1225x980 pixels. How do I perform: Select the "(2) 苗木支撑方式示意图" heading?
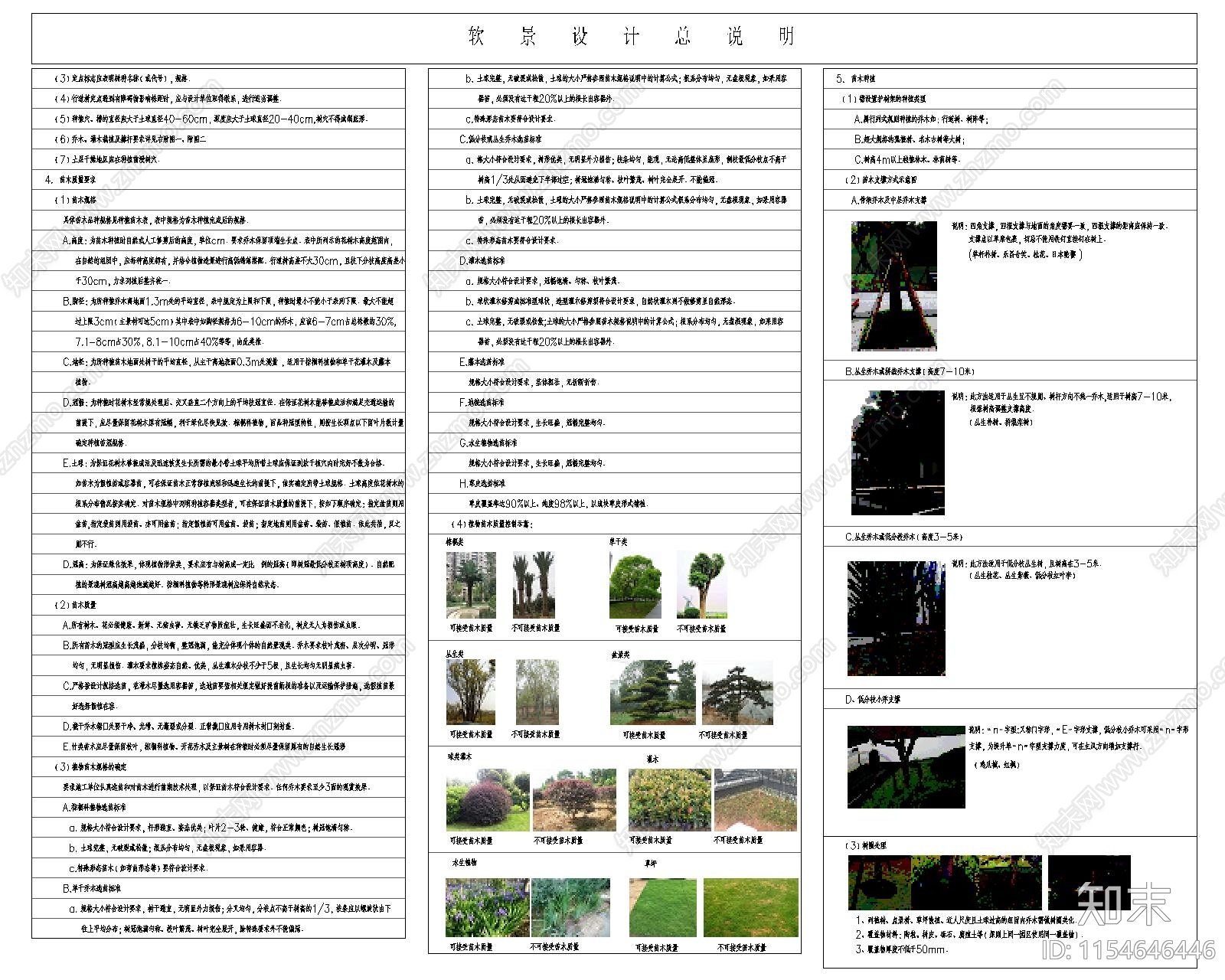pos(881,180)
